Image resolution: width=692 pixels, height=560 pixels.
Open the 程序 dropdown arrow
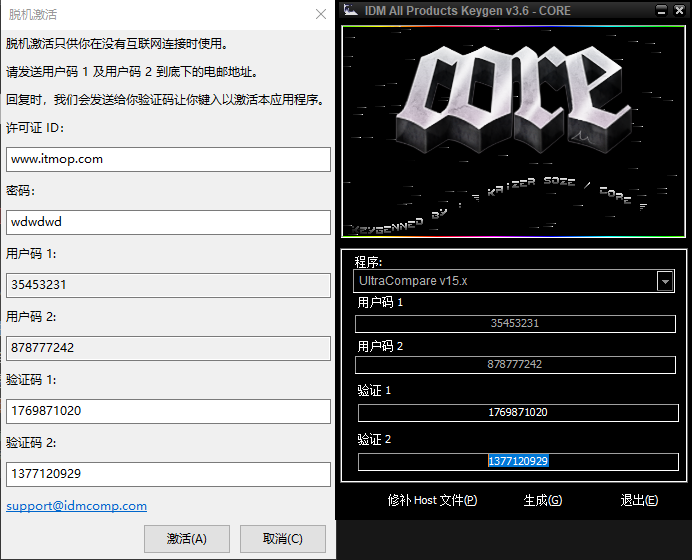coord(665,281)
